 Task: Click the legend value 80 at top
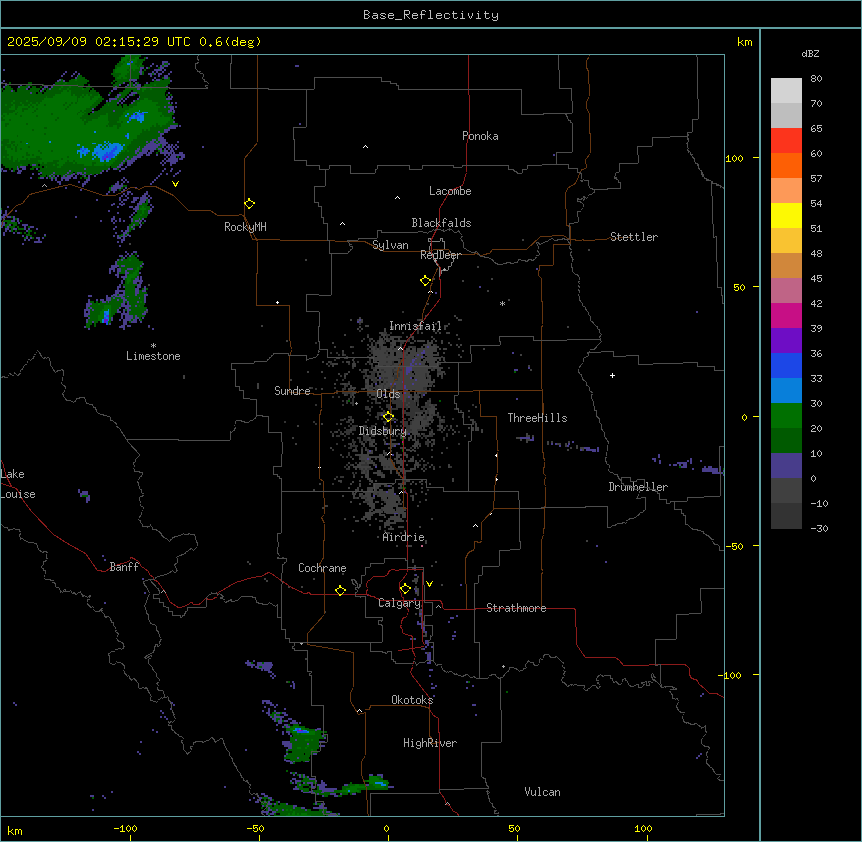[x=816, y=79]
